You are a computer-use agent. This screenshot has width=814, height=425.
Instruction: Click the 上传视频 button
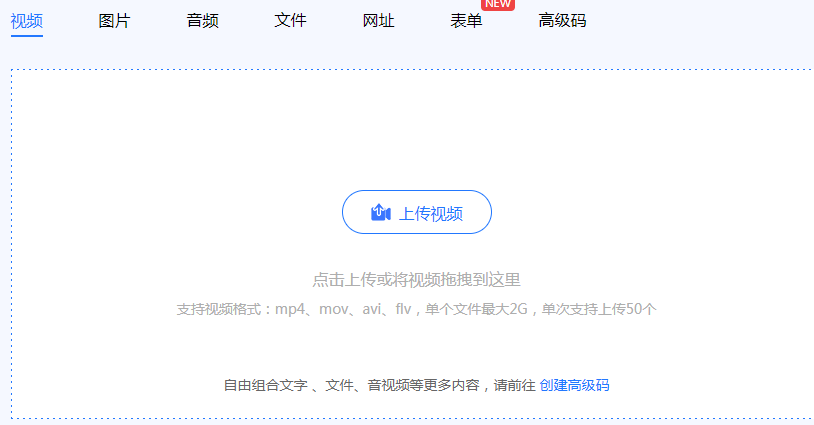417,212
